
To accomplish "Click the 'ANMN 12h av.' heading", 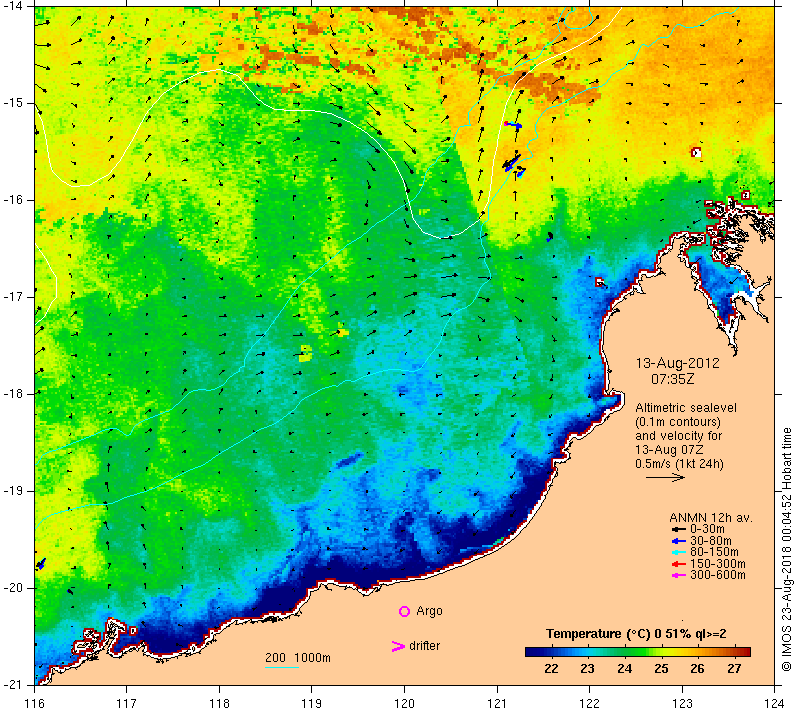I will pyautogui.click(x=711, y=518).
